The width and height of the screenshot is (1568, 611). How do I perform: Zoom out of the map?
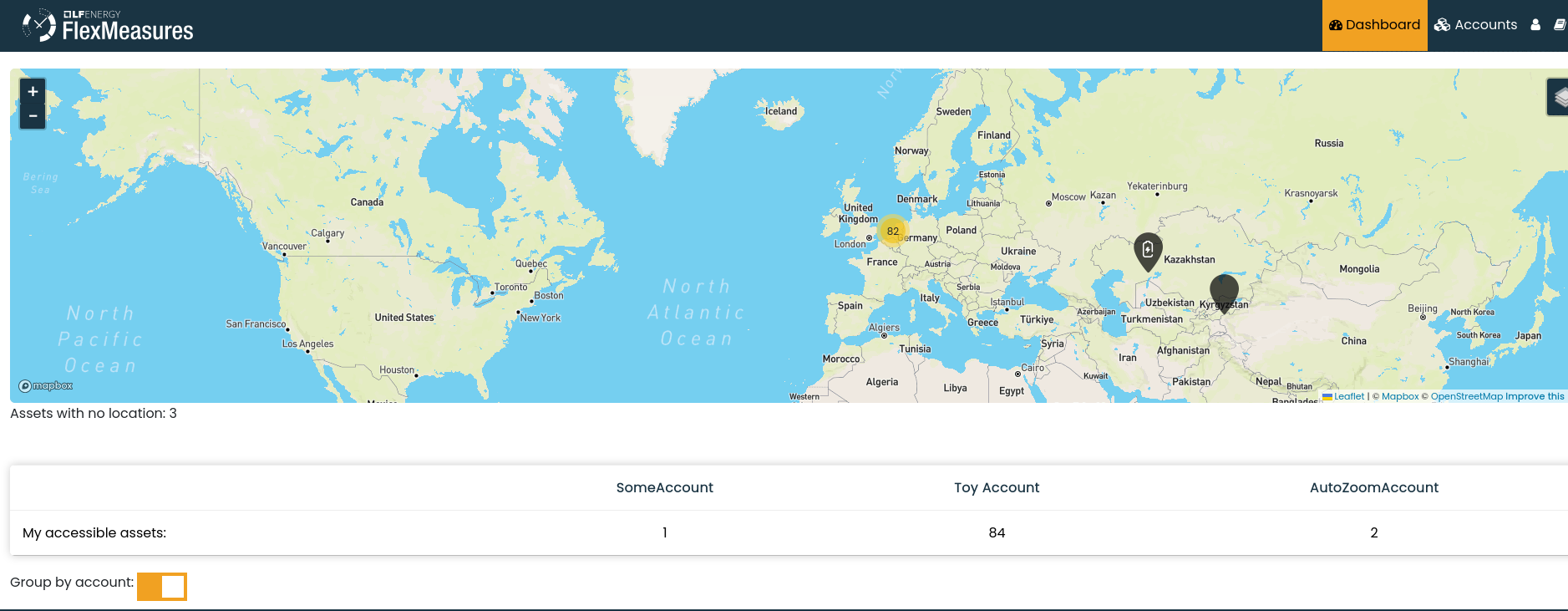click(33, 116)
